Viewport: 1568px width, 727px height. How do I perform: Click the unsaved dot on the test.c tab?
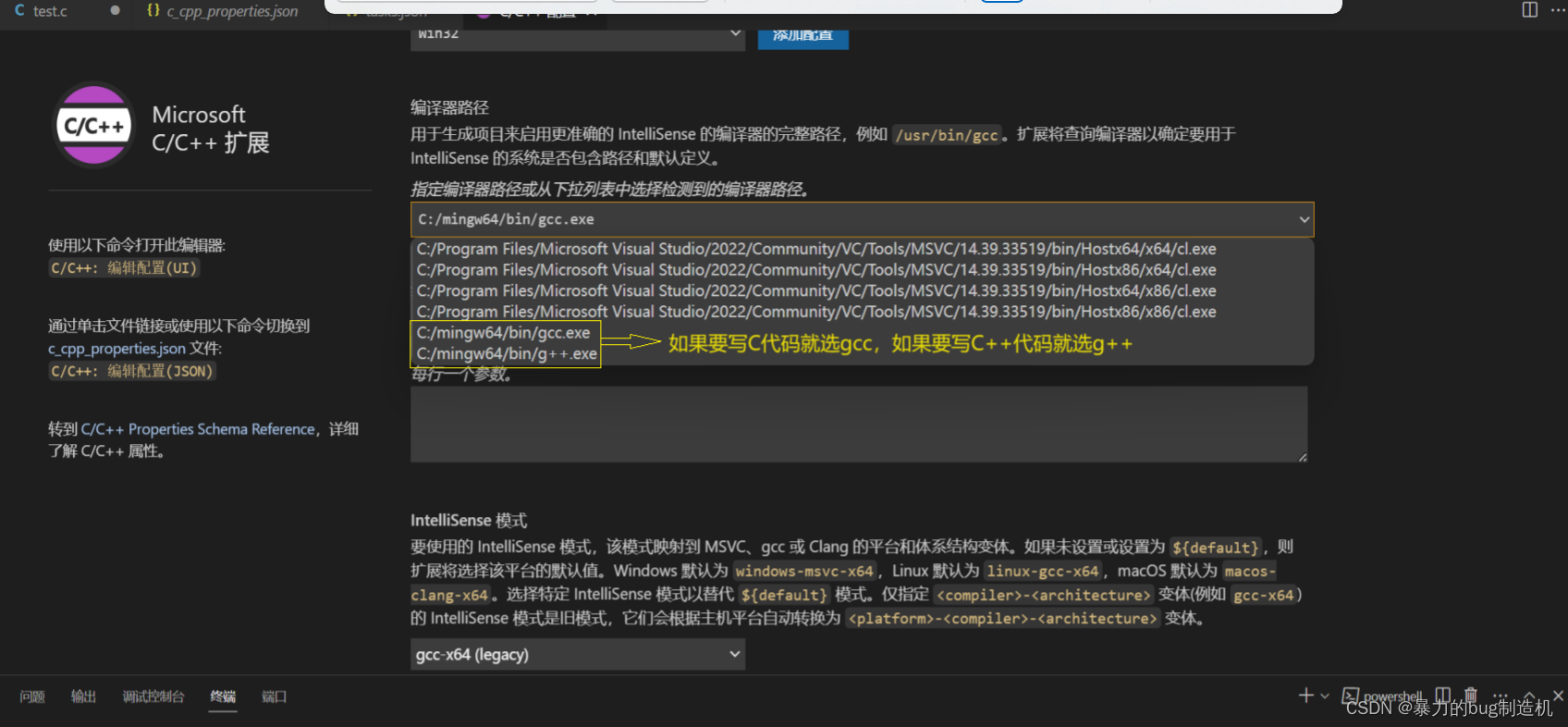tap(115, 10)
